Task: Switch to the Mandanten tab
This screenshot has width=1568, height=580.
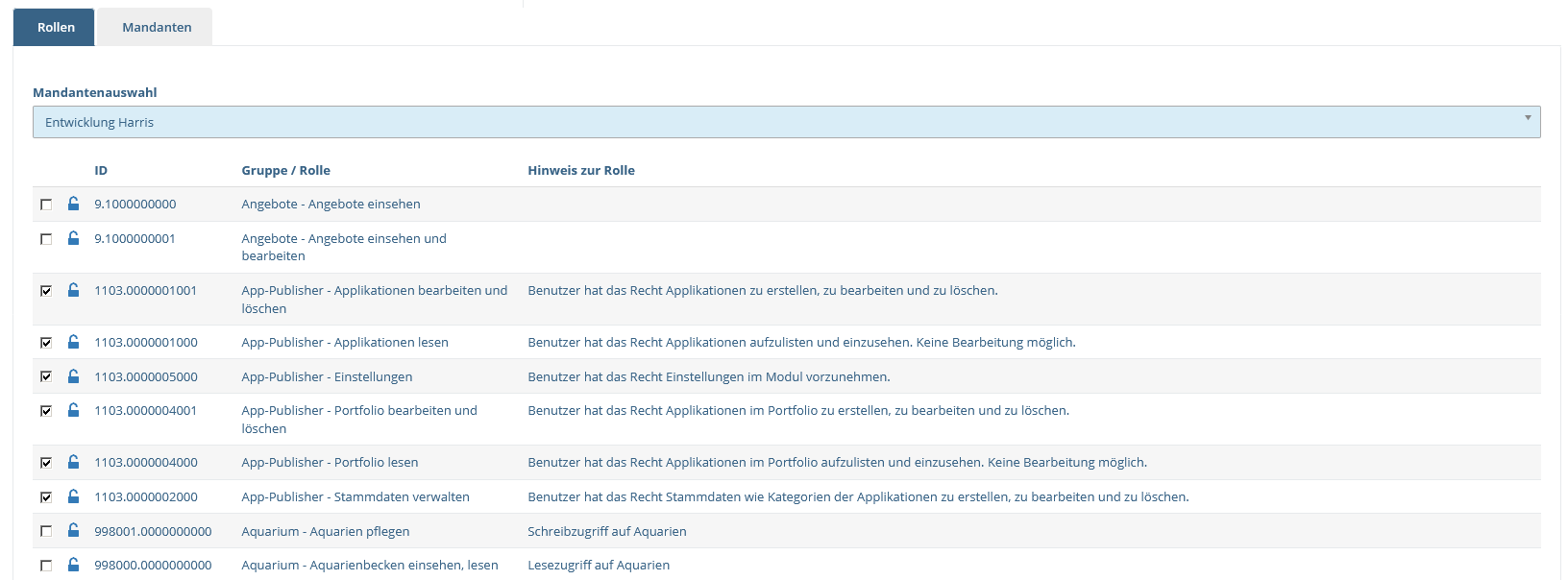Action: [157, 27]
